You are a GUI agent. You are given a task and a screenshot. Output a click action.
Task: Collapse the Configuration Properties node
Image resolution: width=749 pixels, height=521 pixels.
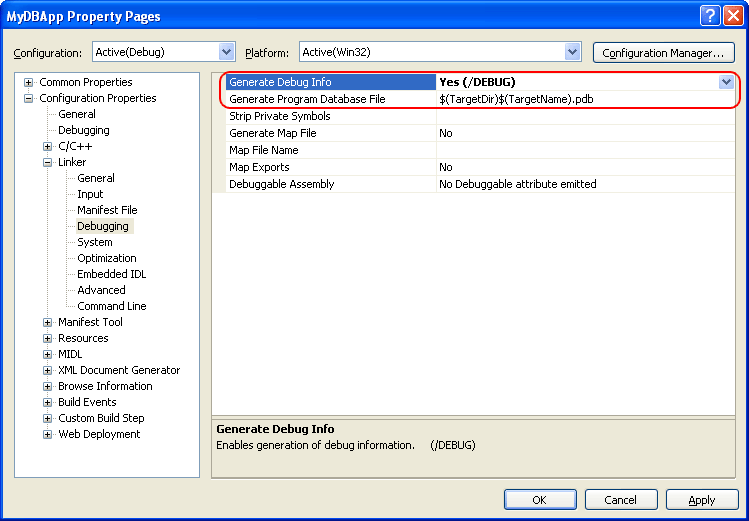[29, 98]
